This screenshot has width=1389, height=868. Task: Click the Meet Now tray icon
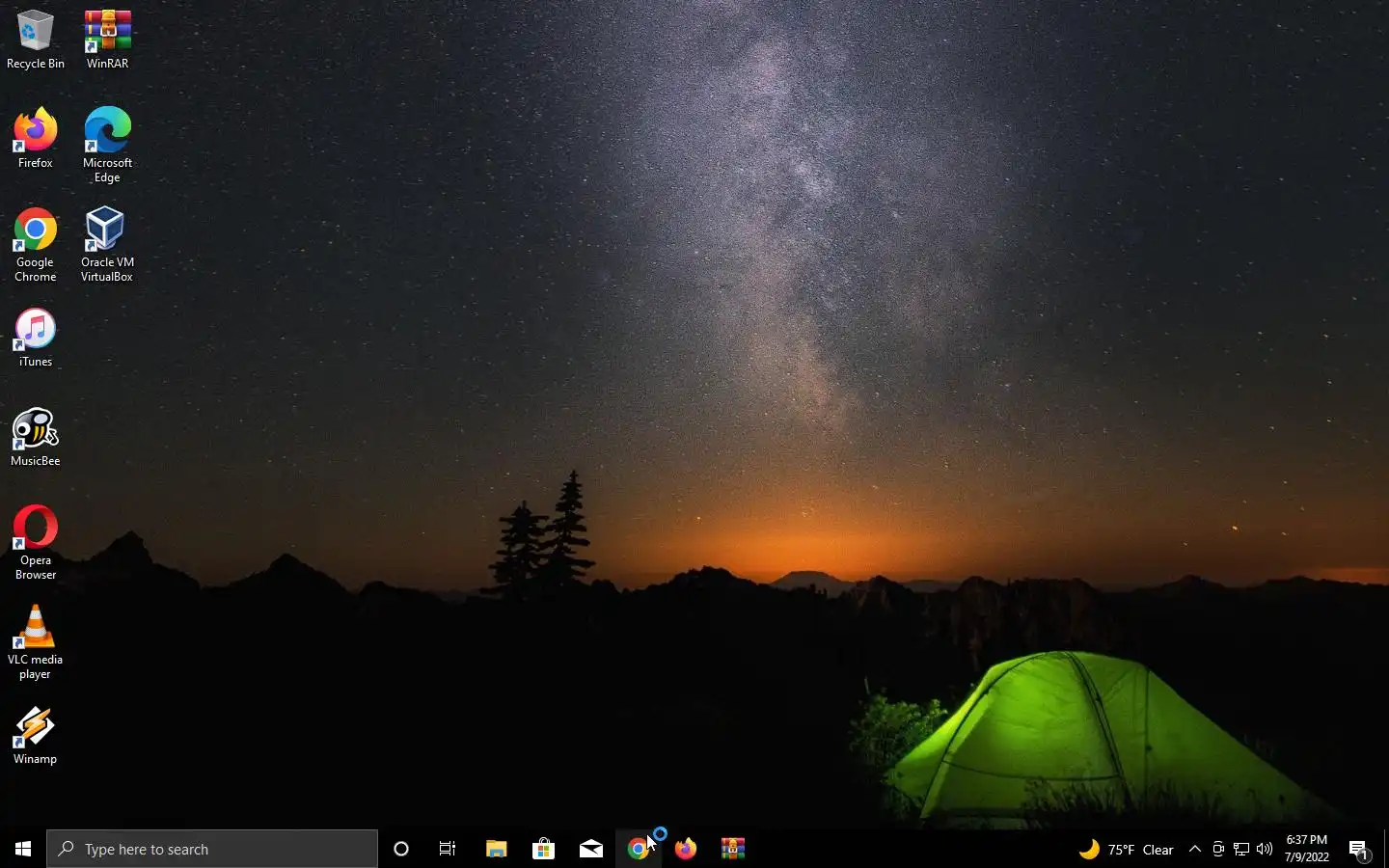tap(1218, 849)
